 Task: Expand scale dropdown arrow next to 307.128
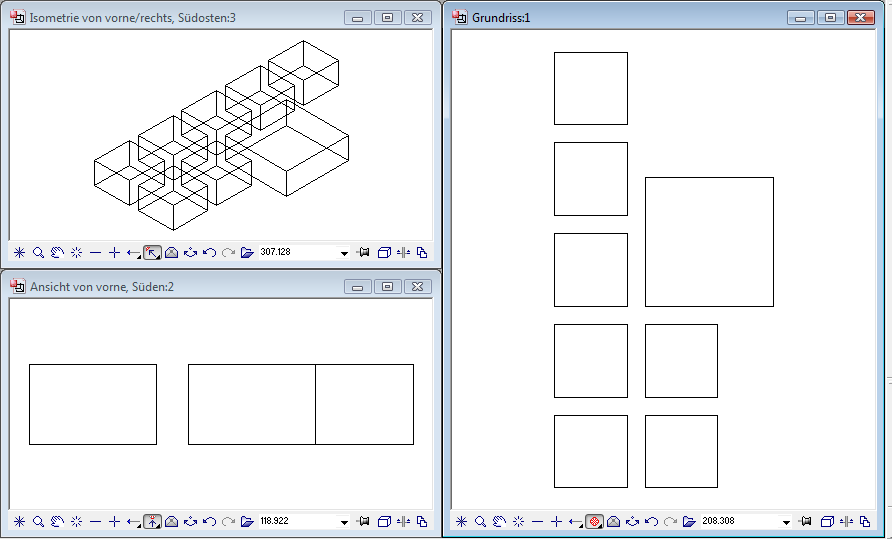pos(344,253)
